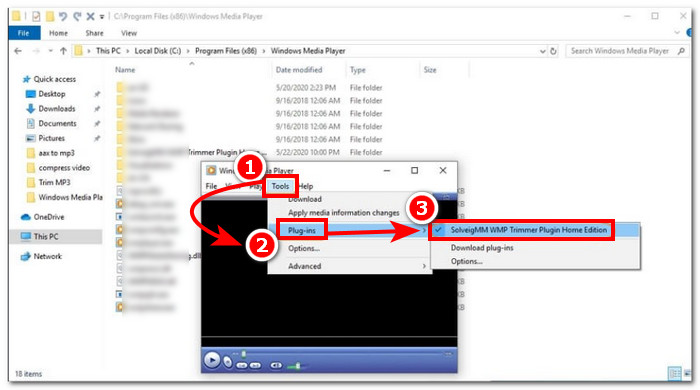Expand breadcrumb chevron before This PC
The image size is (700, 390).
coord(89,51)
